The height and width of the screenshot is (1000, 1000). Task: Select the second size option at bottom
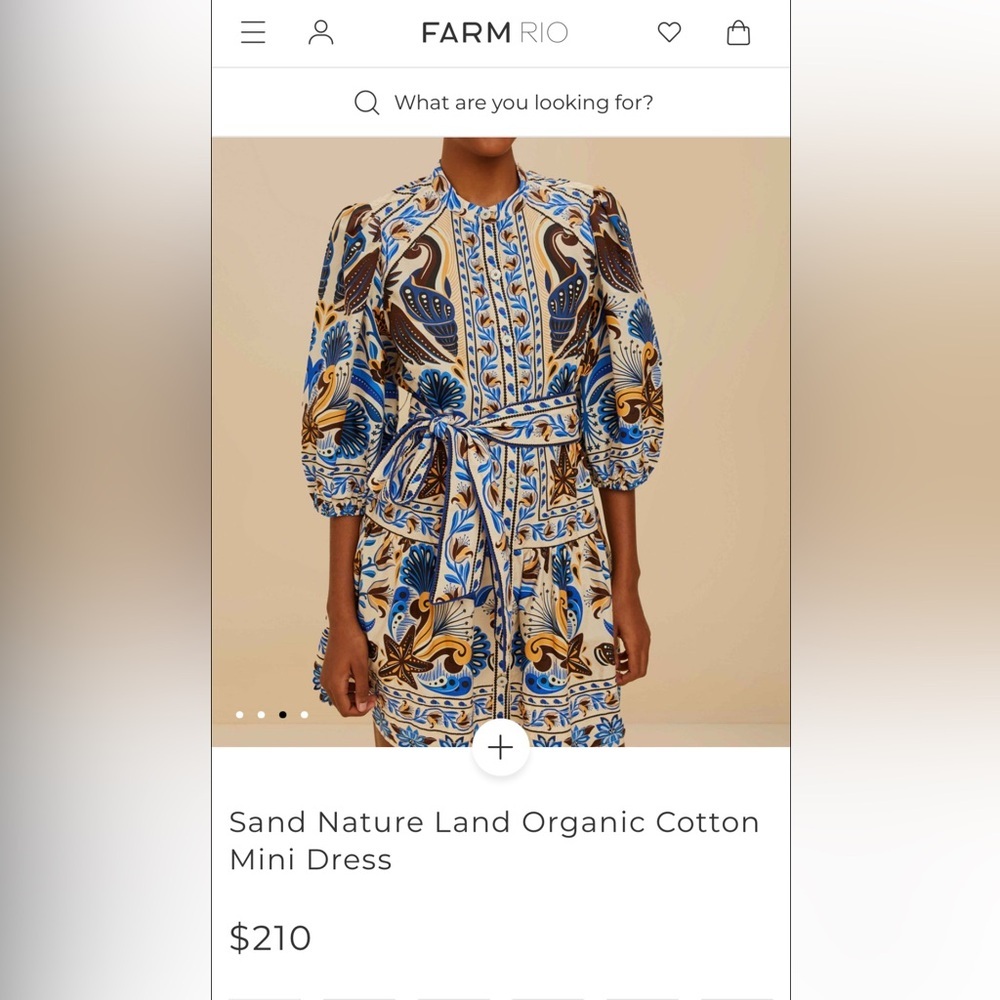(x=358, y=997)
